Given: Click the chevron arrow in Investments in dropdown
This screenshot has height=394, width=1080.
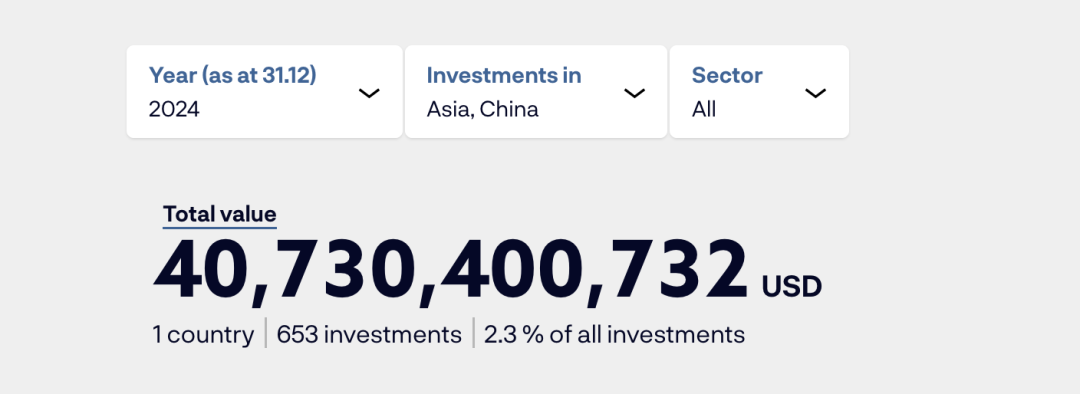Looking at the screenshot, I should [634, 93].
